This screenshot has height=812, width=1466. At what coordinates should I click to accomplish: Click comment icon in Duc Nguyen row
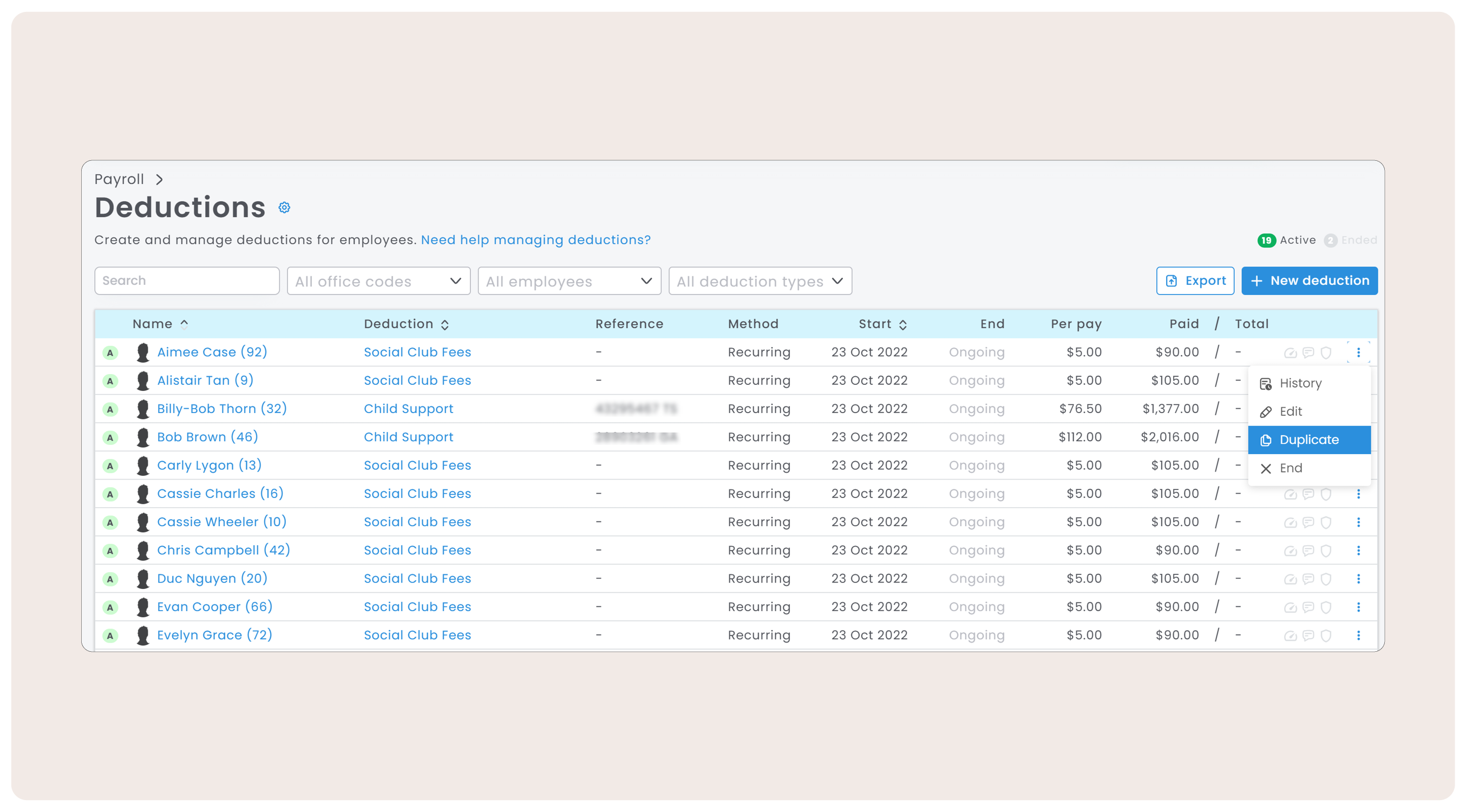tap(1308, 579)
